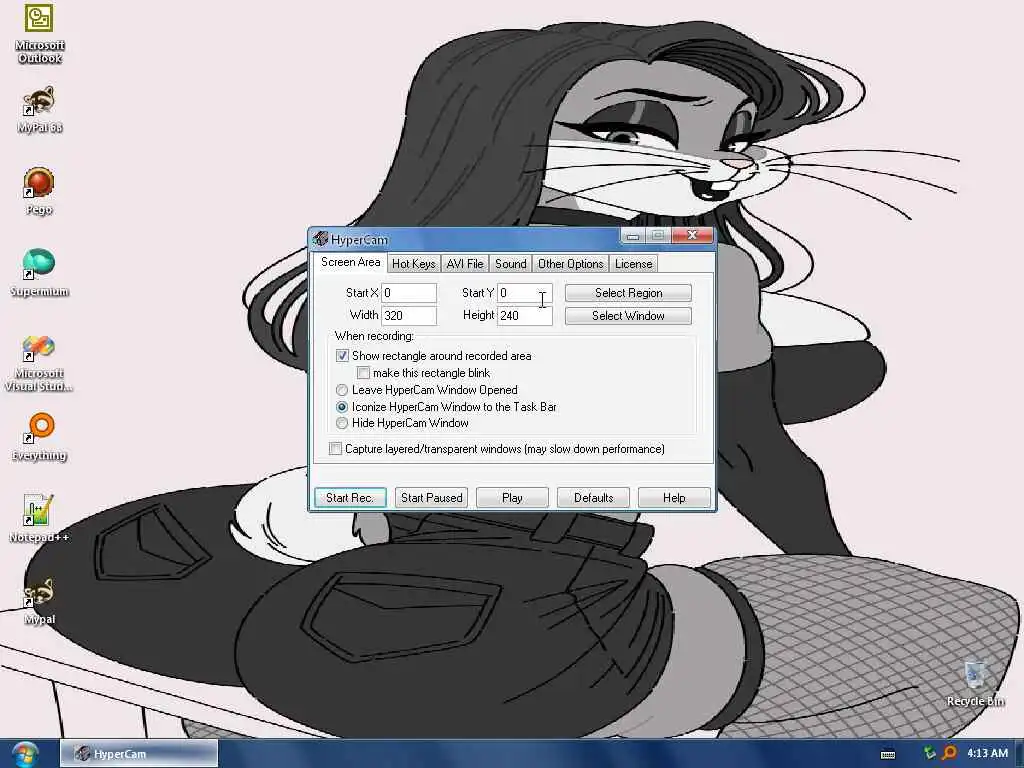Viewport: 1024px width, 768px height.
Task: Click the on-screen keyboard tray icon
Action: [x=888, y=754]
